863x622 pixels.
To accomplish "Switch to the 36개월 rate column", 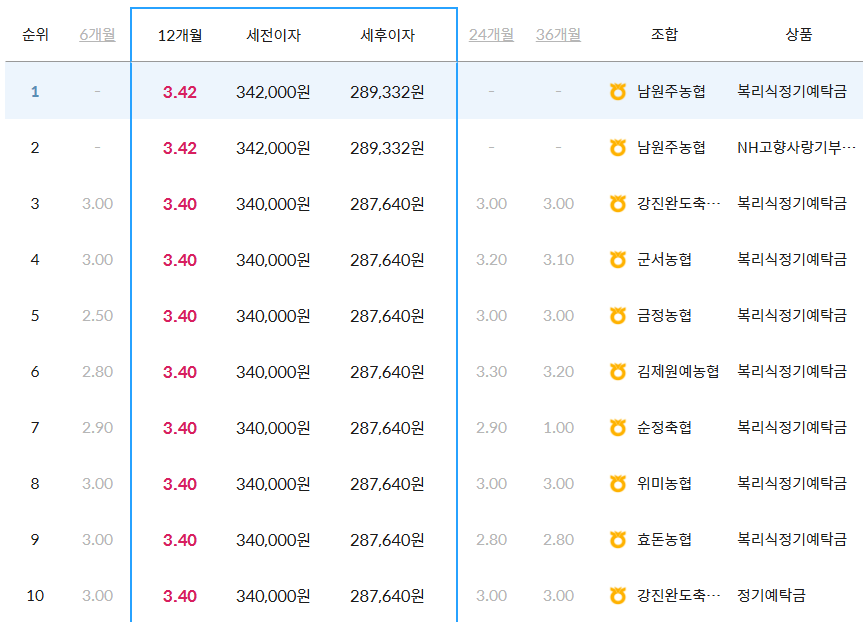I will pos(559,35).
